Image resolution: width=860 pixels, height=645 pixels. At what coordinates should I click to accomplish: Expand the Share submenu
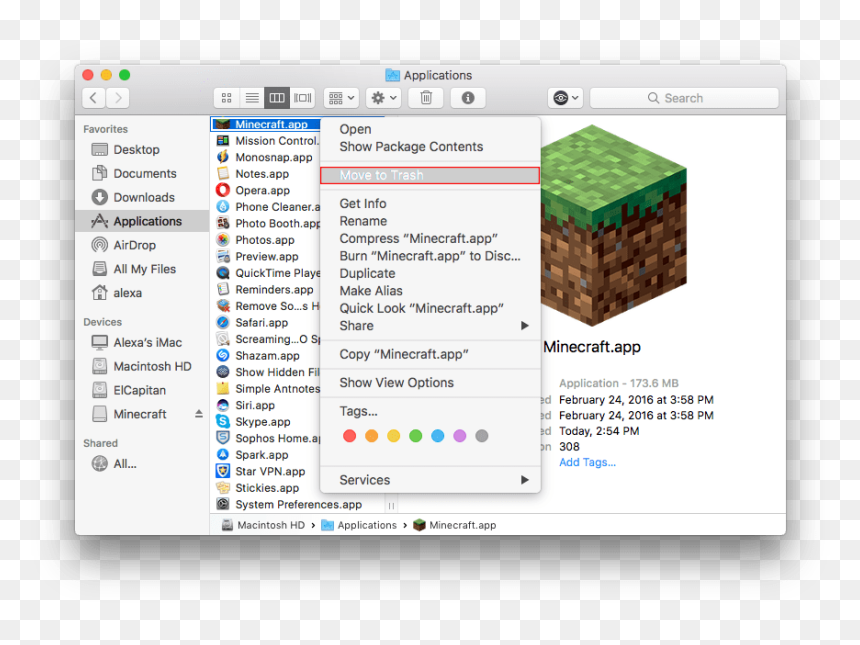(429, 326)
